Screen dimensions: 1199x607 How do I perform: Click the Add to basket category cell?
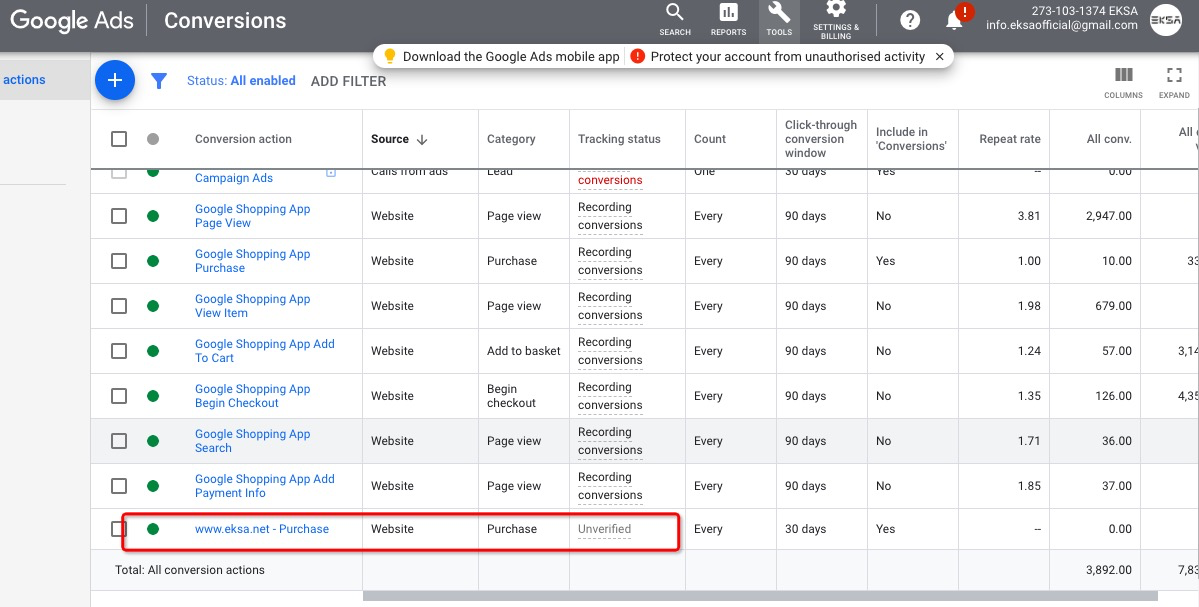tap(524, 351)
